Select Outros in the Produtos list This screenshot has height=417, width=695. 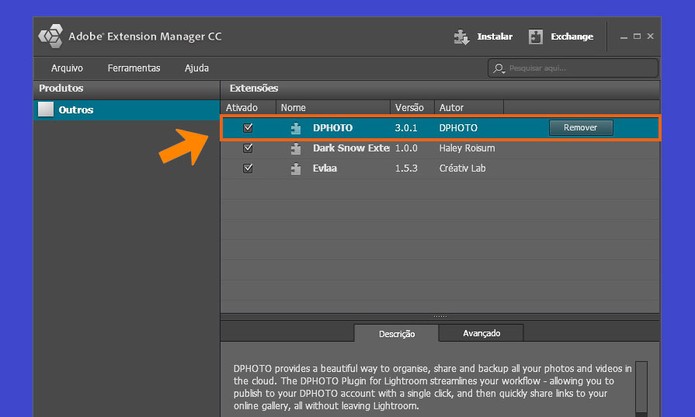point(127,110)
